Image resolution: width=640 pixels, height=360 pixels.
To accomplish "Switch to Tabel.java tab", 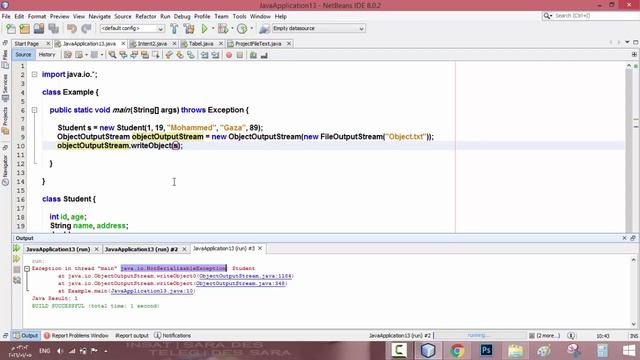I will (201, 43).
